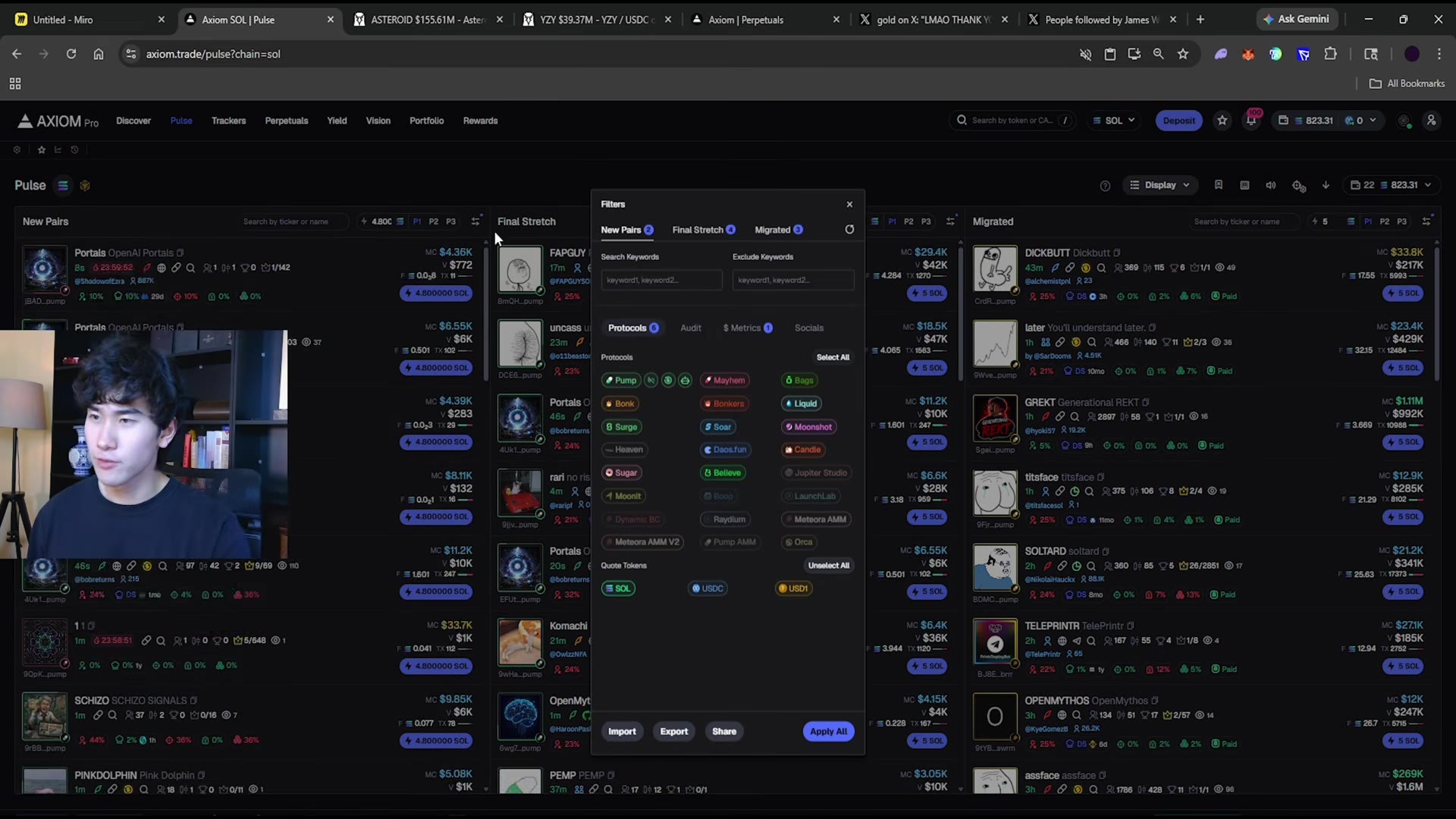Close the Filters dialog

[849, 204]
